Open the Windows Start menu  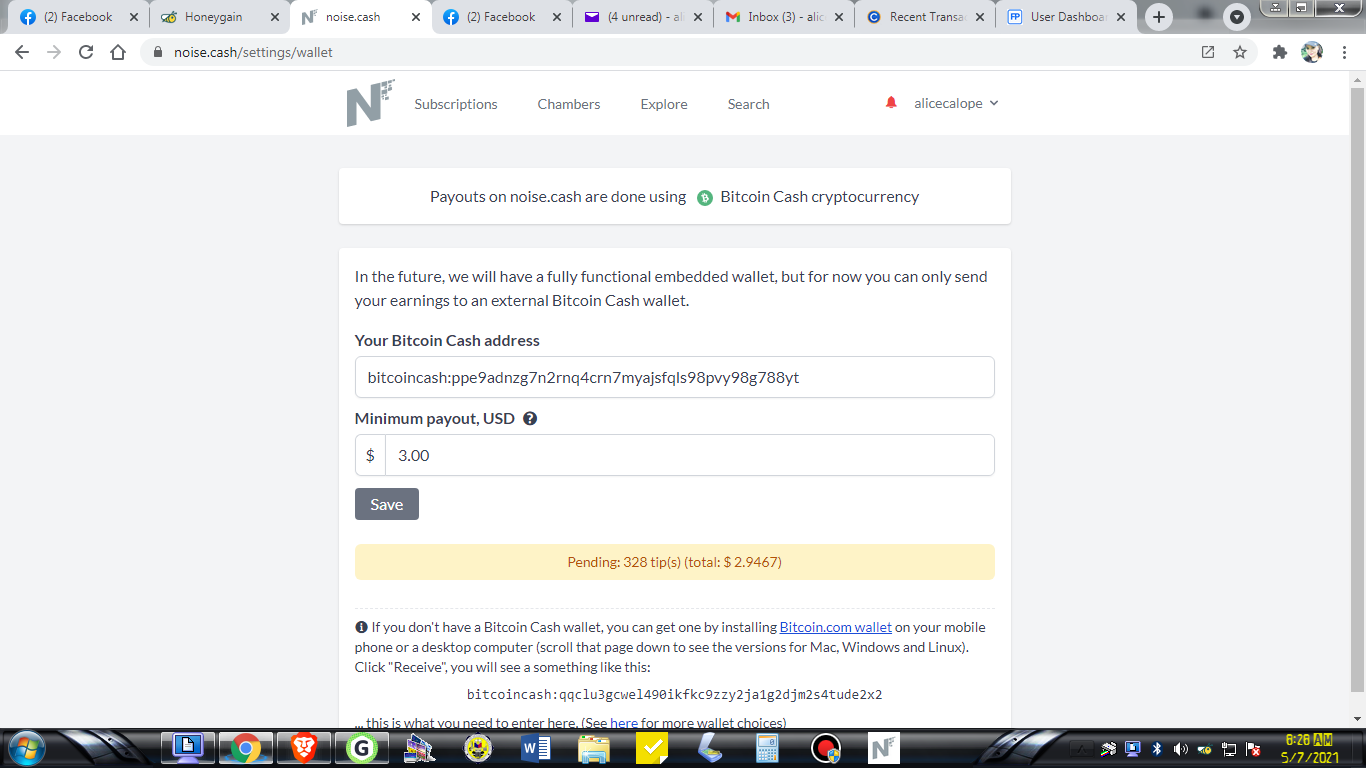pyautogui.click(x=25, y=748)
